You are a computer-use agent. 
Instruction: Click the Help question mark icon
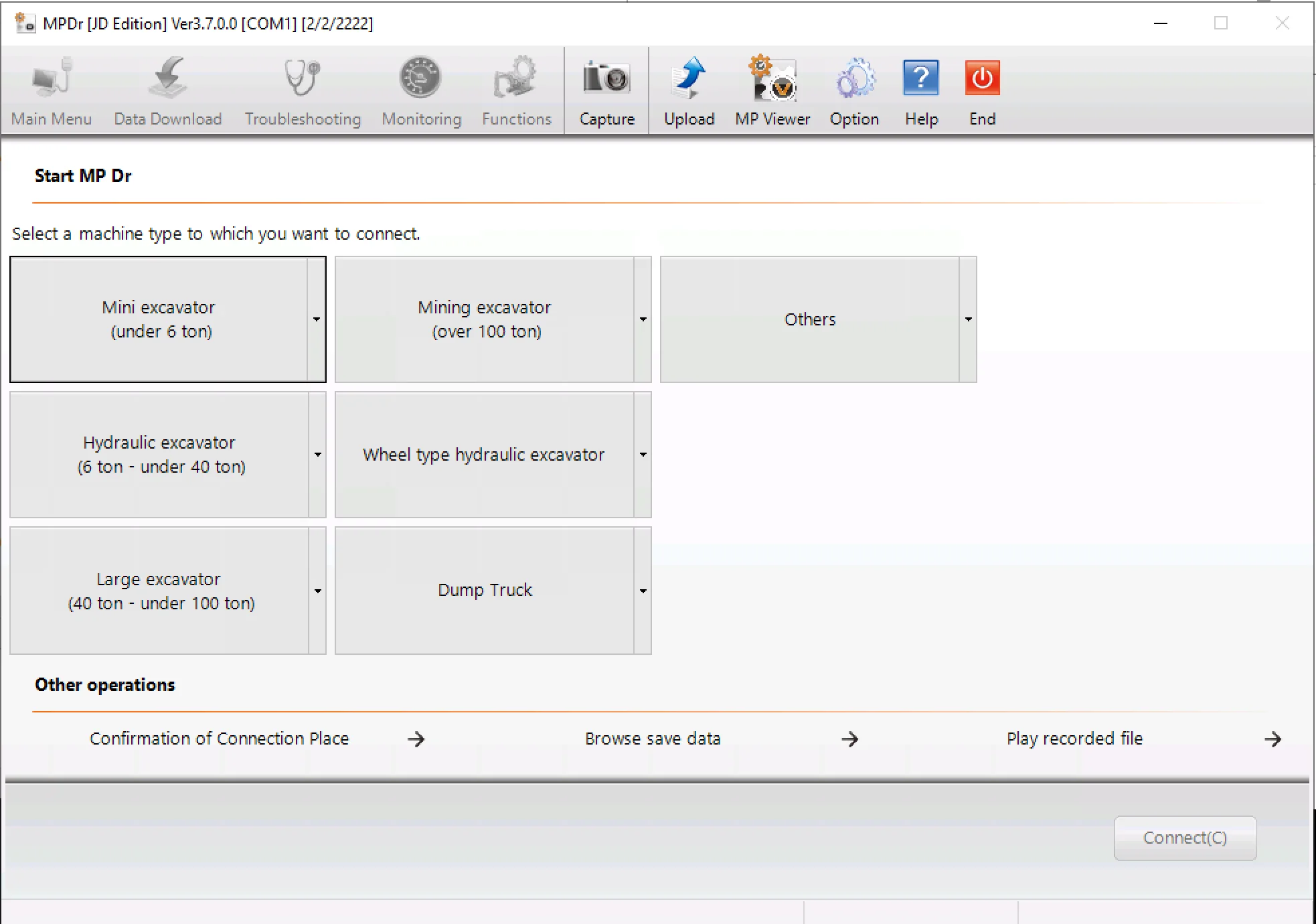click(921, 79)
